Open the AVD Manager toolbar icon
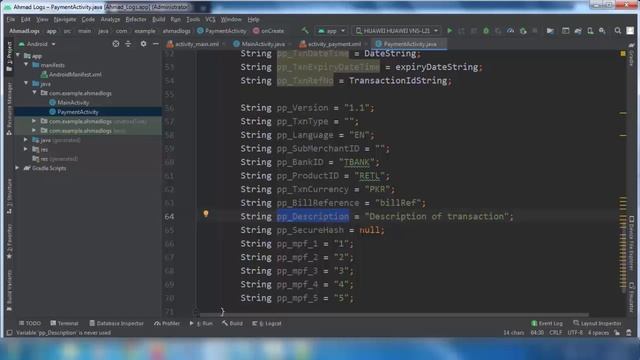The width and height of the screenshot is (640, 360). pos(590,31)
